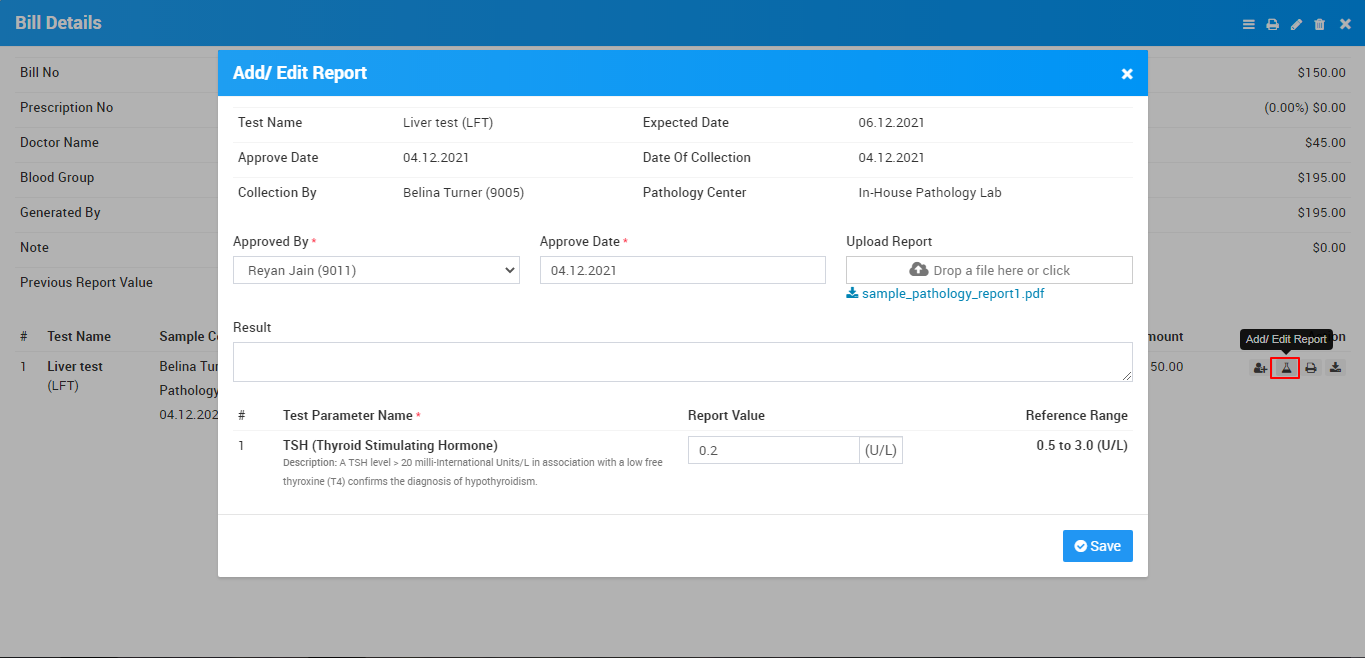Open the hamburger menu in Bill Details header
Image resolution: width=1365 pixels, height=658 pixels.
tap(1249, 24)
